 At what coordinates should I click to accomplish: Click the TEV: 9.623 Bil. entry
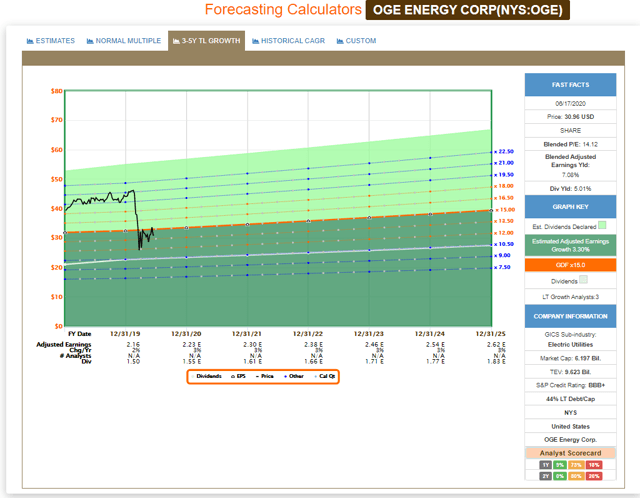point(570,372)
